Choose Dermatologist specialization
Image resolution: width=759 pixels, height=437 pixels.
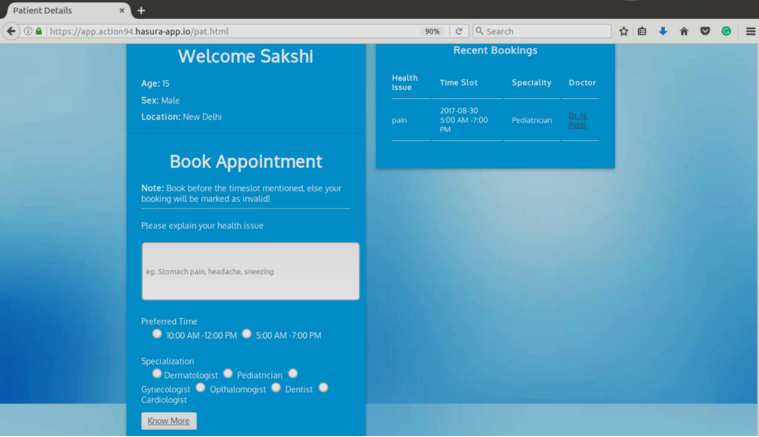click(x=156, y=373)
